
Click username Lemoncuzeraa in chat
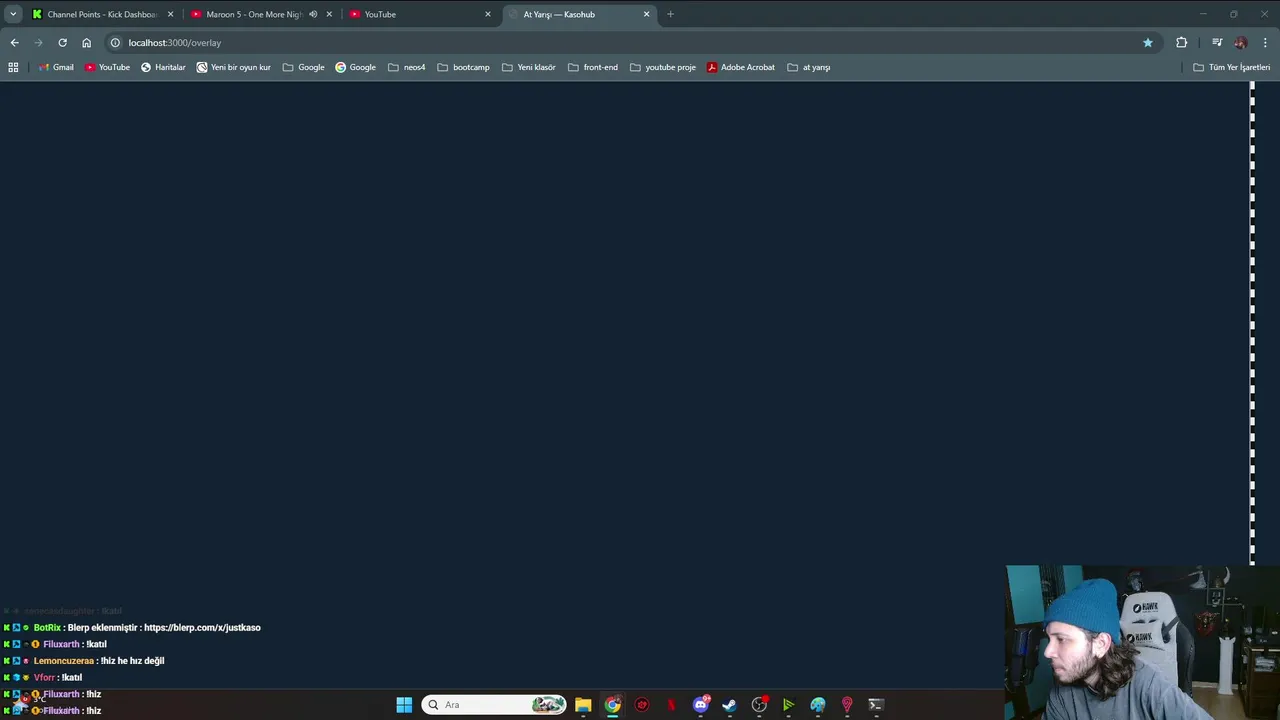point(64,661)
